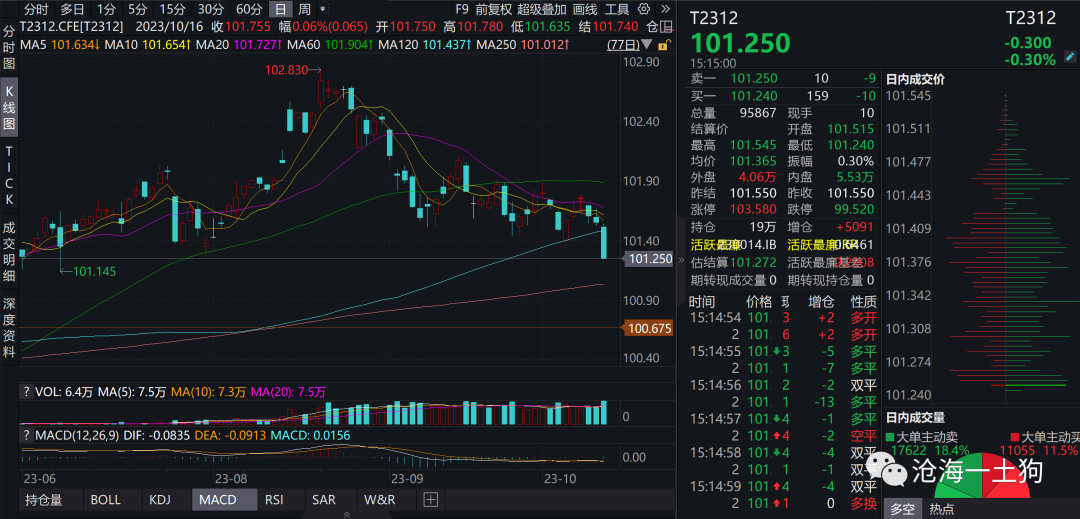Open 成交明细 in left sidebar
This screenshot has width=1080, height=519.
(x=10, y=251)
